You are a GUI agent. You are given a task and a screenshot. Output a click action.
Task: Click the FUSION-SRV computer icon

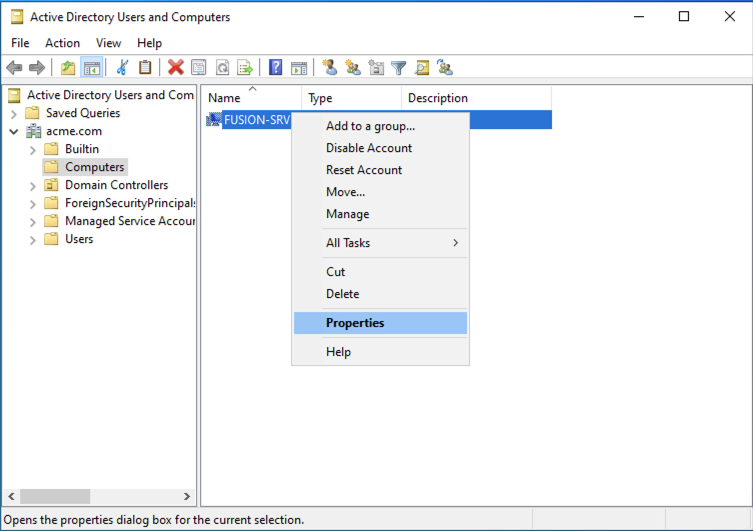pyautogui.click(x=214, y=120)
